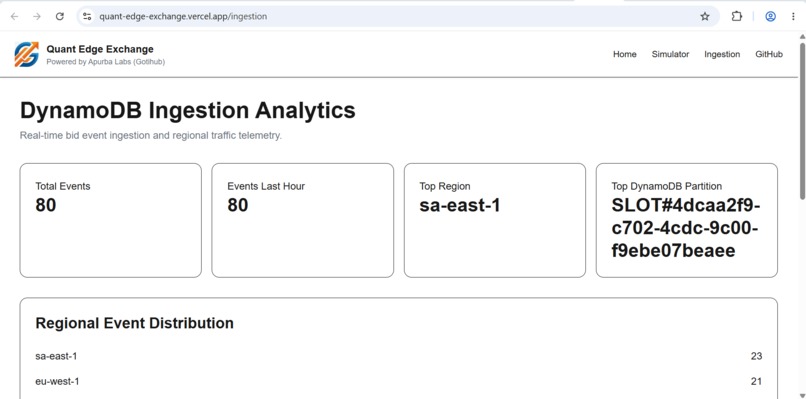Click the count 23 for sa-east-1
This screenshot has width=806, height=399.
pyautogui.click(x=756, y=356)
